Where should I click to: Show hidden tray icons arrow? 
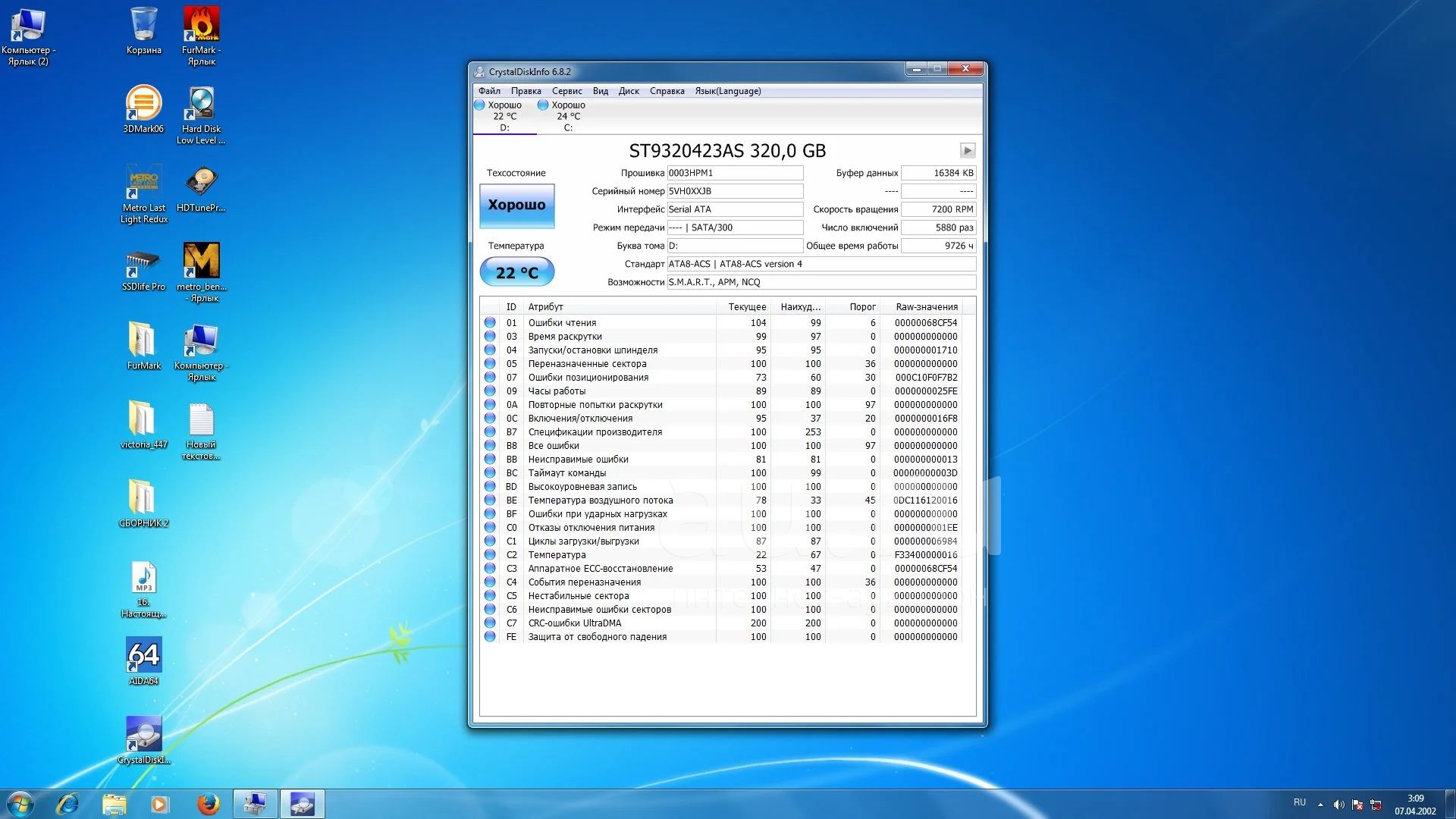1320,805
